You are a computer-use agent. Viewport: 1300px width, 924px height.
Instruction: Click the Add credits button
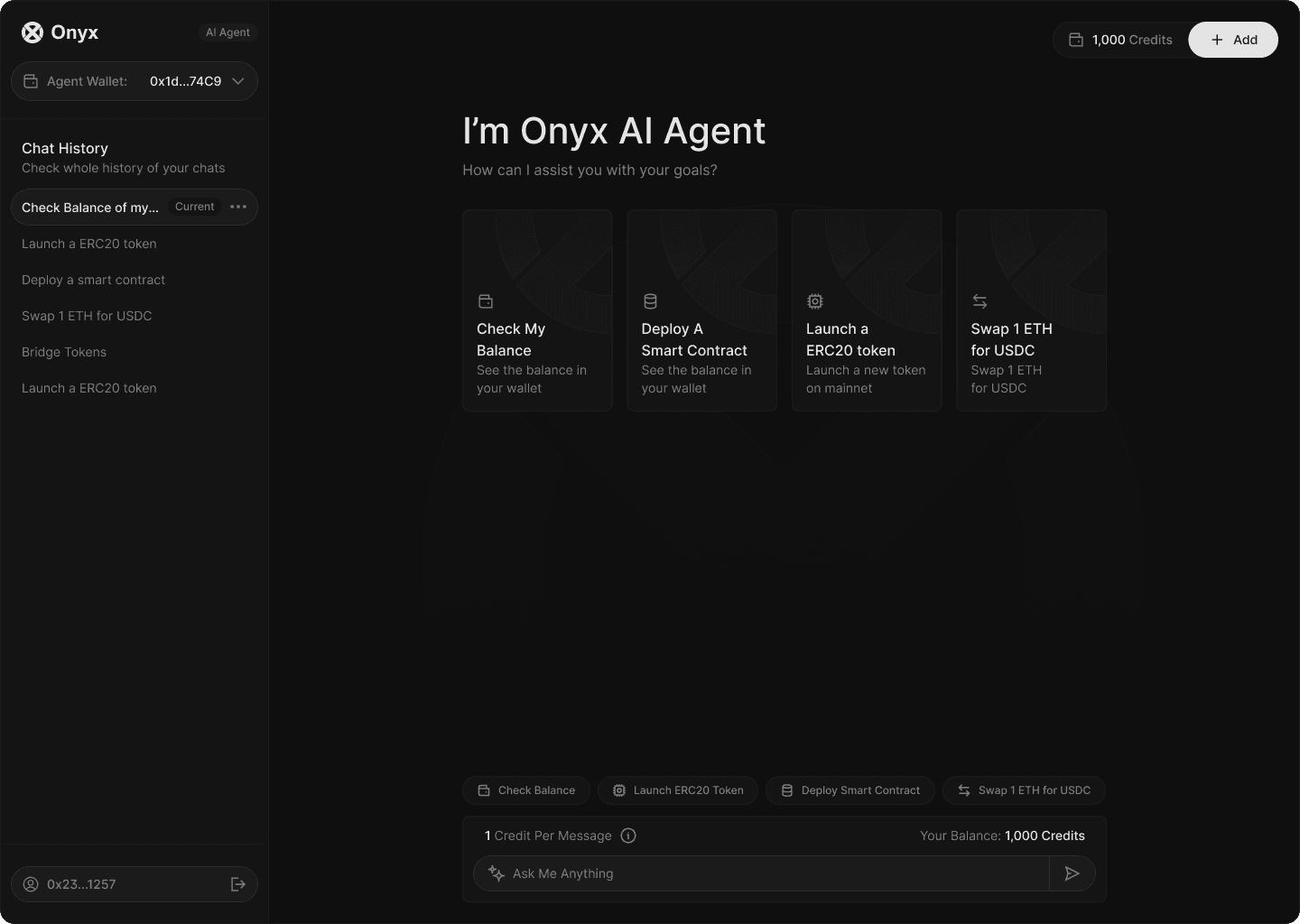[x=1233, y=40]
